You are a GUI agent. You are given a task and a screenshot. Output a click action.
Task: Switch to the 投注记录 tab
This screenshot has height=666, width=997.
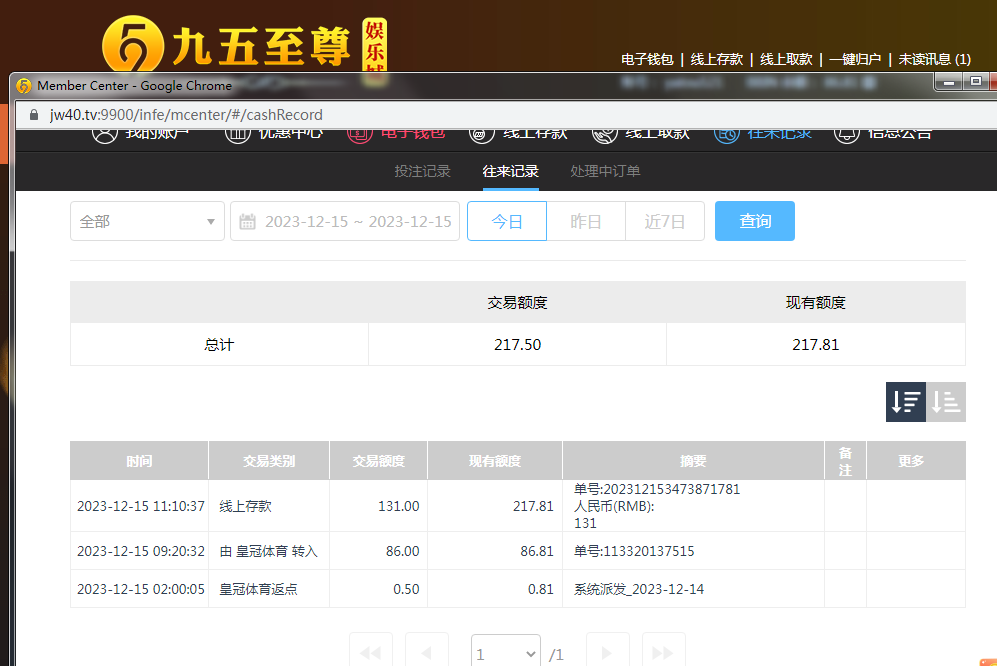click(x=422, y=171)
